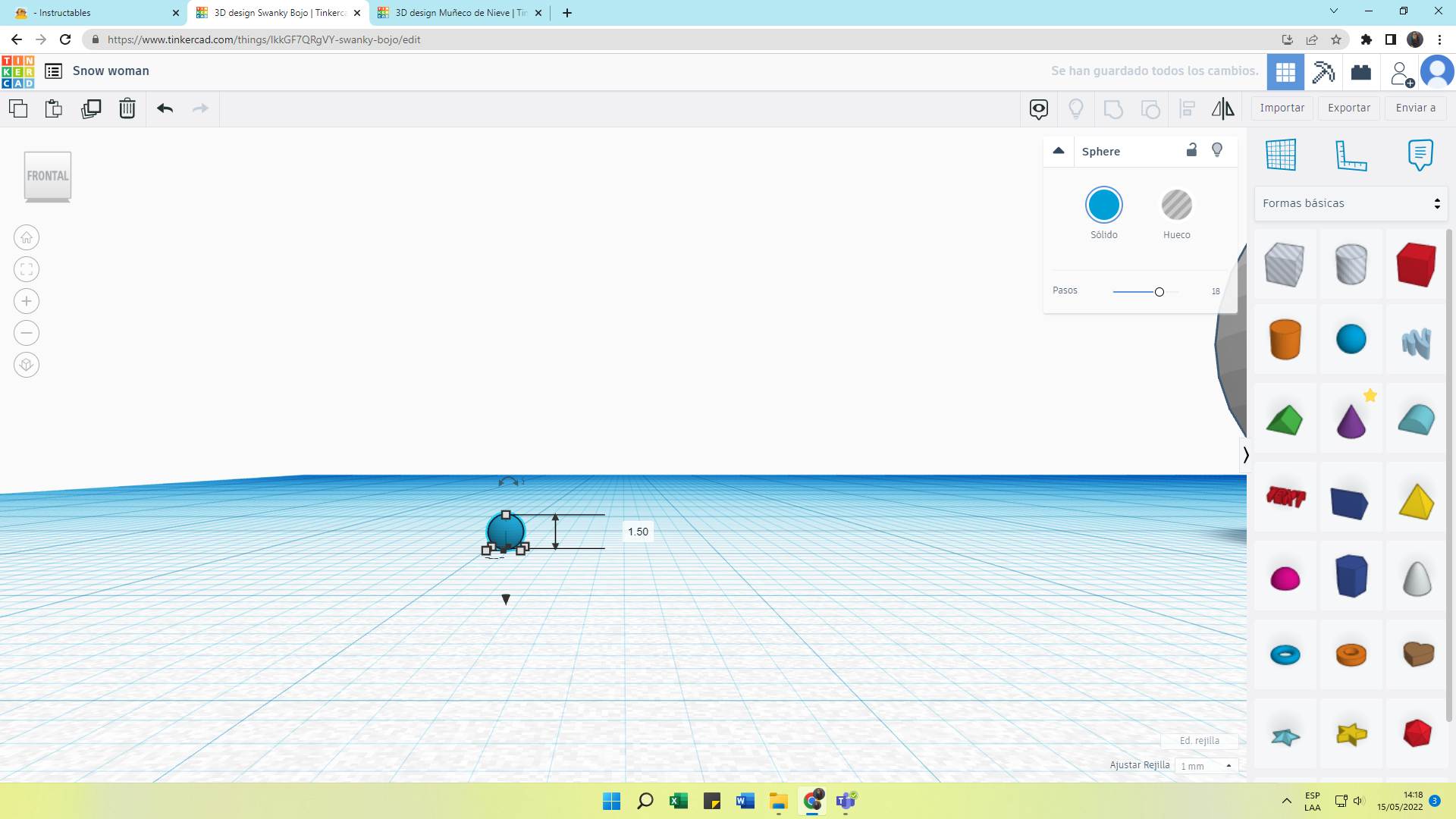Viewport: 1456px width, 819px height.
Task: Open the Ruler tool
Action: point(1351,155)
